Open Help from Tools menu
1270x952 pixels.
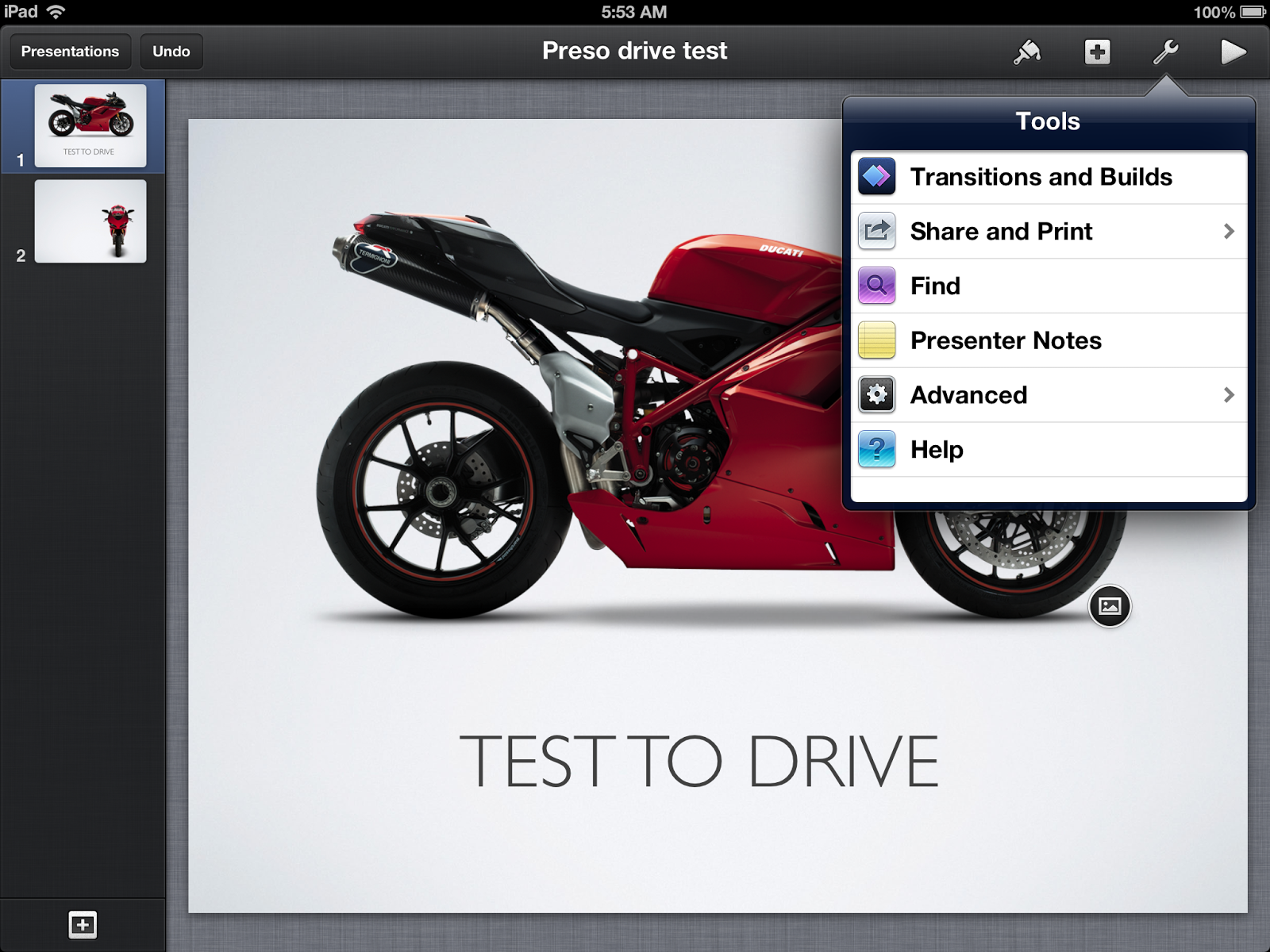pos(1049,450)
